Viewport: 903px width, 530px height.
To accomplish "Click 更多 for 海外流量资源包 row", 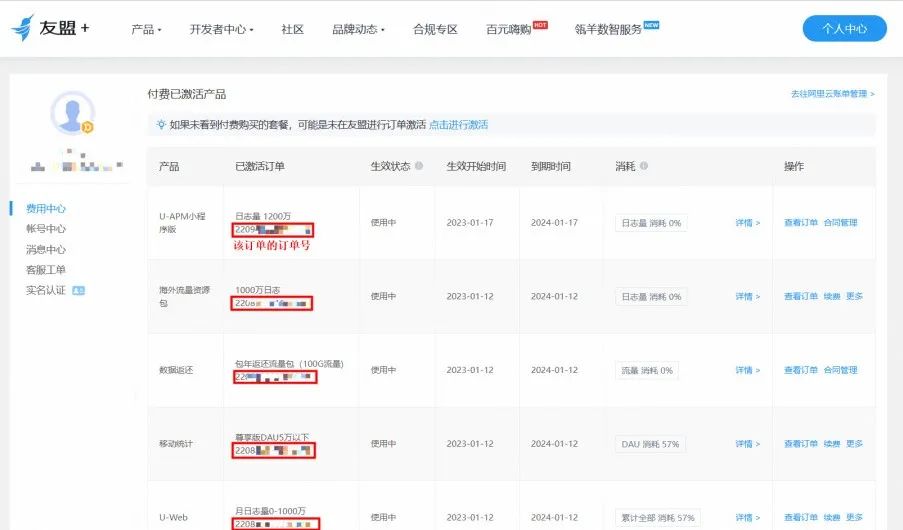I will click(x=855, y=296).
